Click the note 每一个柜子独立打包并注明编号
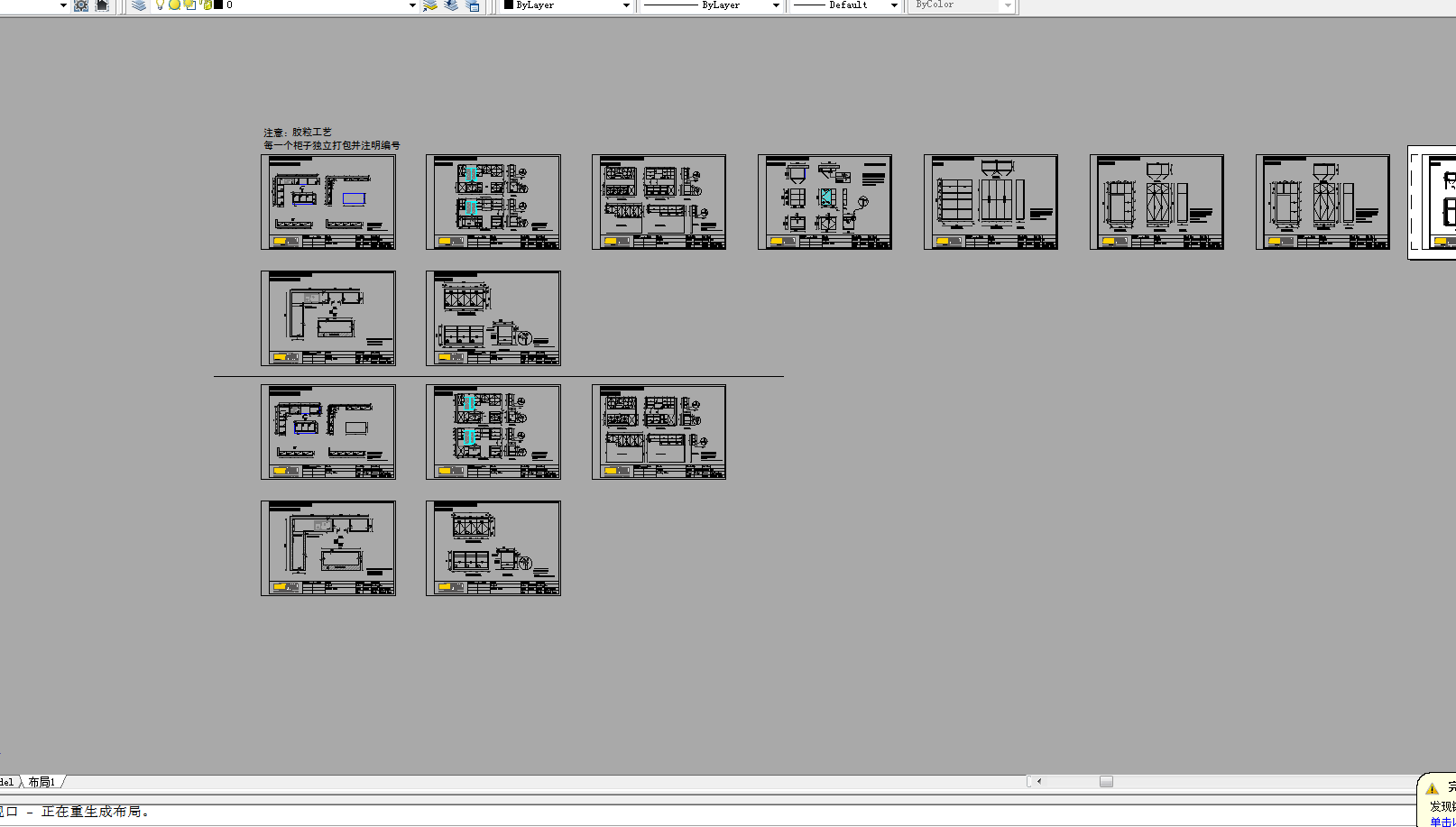Screen dimensions: 1456x827 tap(332, 145)
